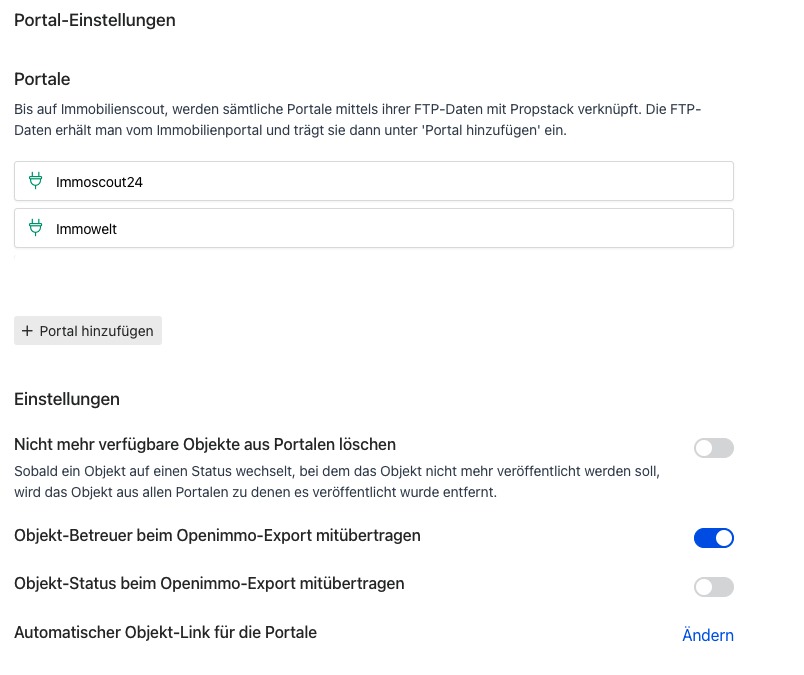
Task: Click the 'Nicht mehr verfügbare Objekte' setting label
Action: pyautogui.click(x=205, y=444)
